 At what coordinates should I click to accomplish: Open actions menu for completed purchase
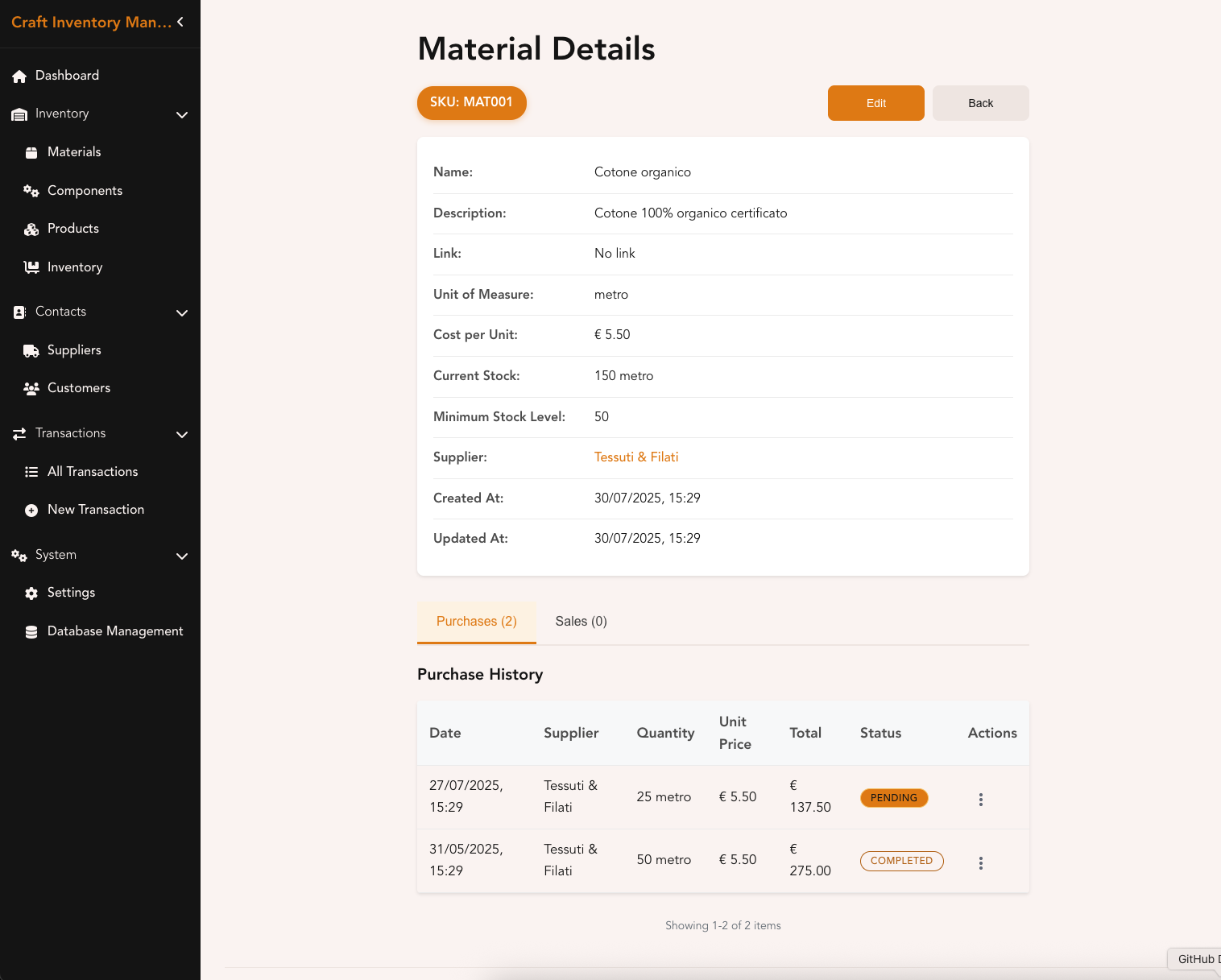981,862
